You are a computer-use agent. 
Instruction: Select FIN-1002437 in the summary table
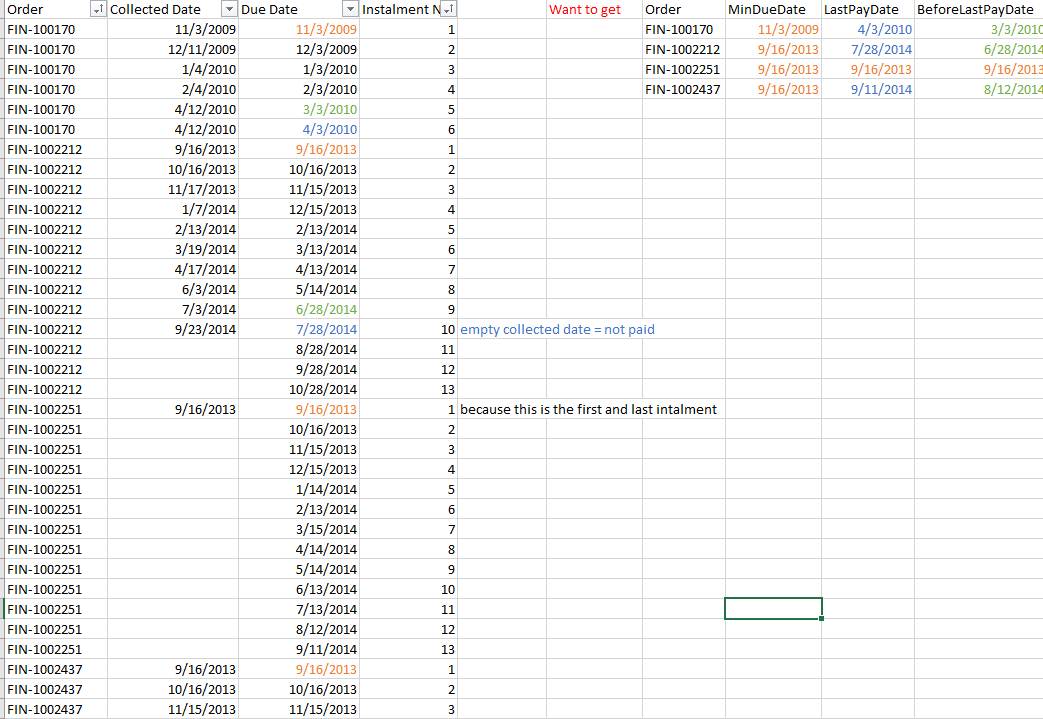683,89
